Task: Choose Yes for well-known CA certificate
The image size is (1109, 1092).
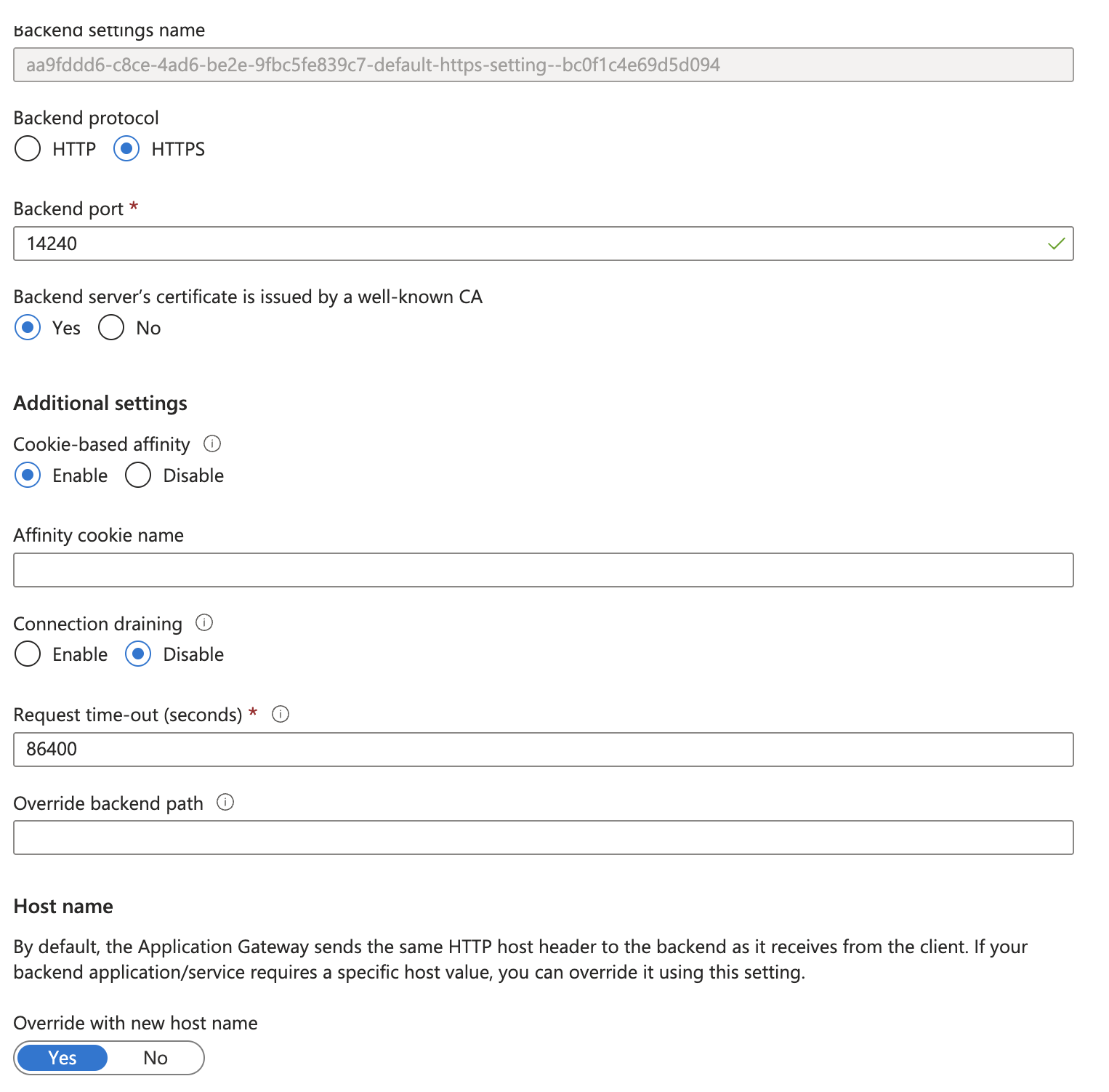Action: [x=28, y=328]
